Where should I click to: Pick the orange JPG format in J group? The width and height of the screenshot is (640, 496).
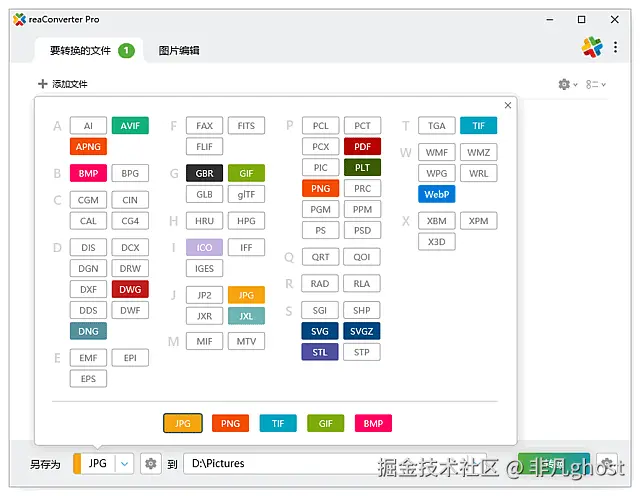[246, 295]
